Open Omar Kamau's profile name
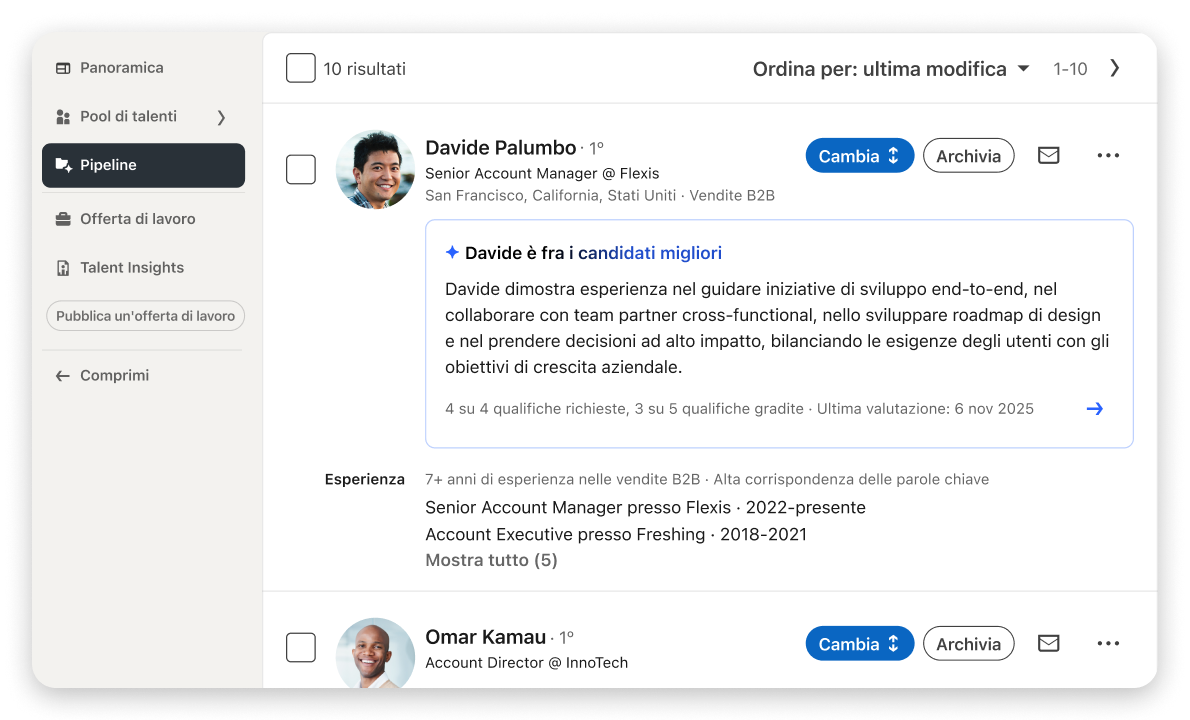This screenshot has height=720, width=1190. pyautogui.click(x=485, y=637)
